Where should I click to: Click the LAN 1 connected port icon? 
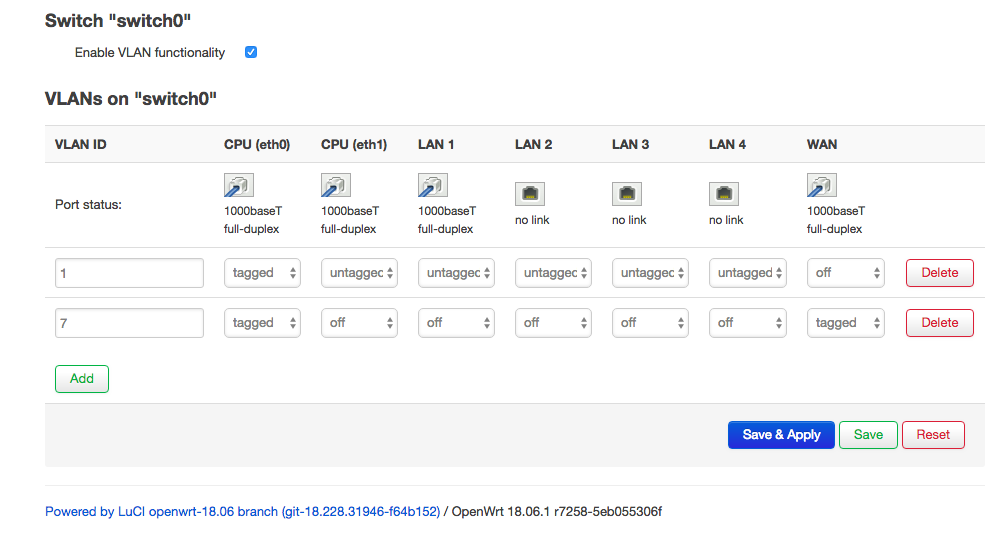point(433,185)
